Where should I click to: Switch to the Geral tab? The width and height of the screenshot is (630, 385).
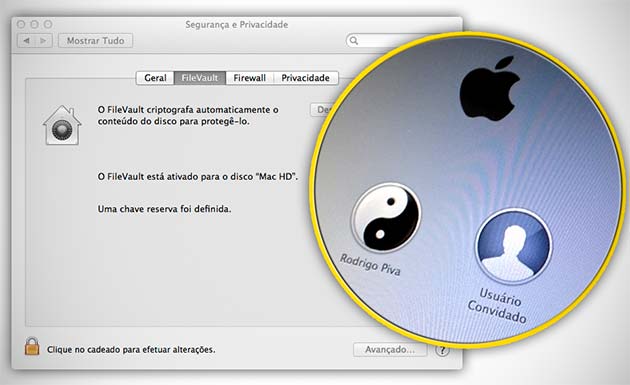pyautogui.click(x=155, y=78)
